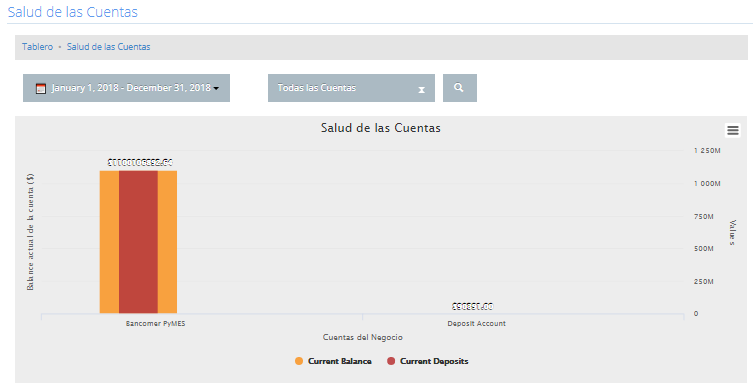Toggle the Current Balance legend series
Viewport: 753px width, 389px height.
tap(333, 361)
